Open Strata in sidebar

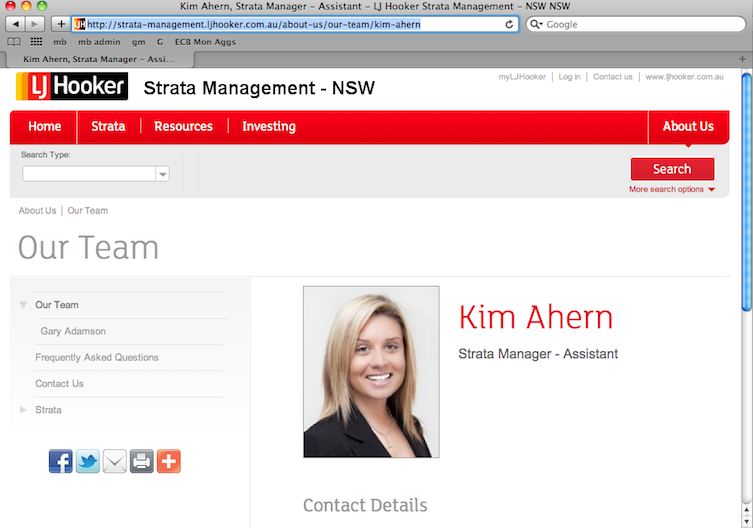(x=48, y=410)
